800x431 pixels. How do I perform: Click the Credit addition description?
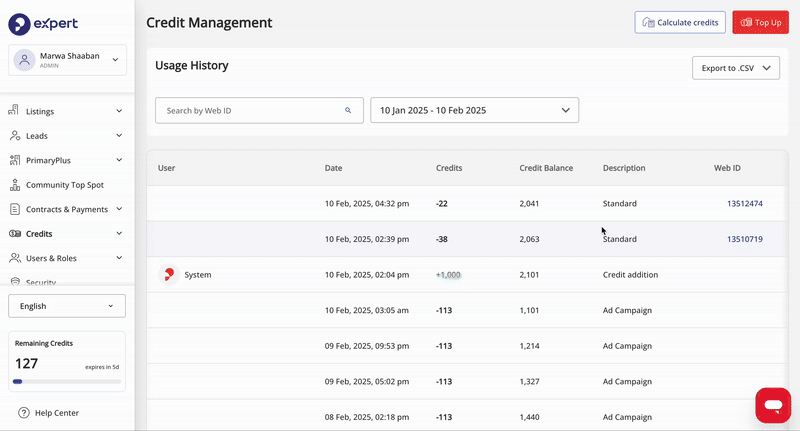click(x=630, y=275)
